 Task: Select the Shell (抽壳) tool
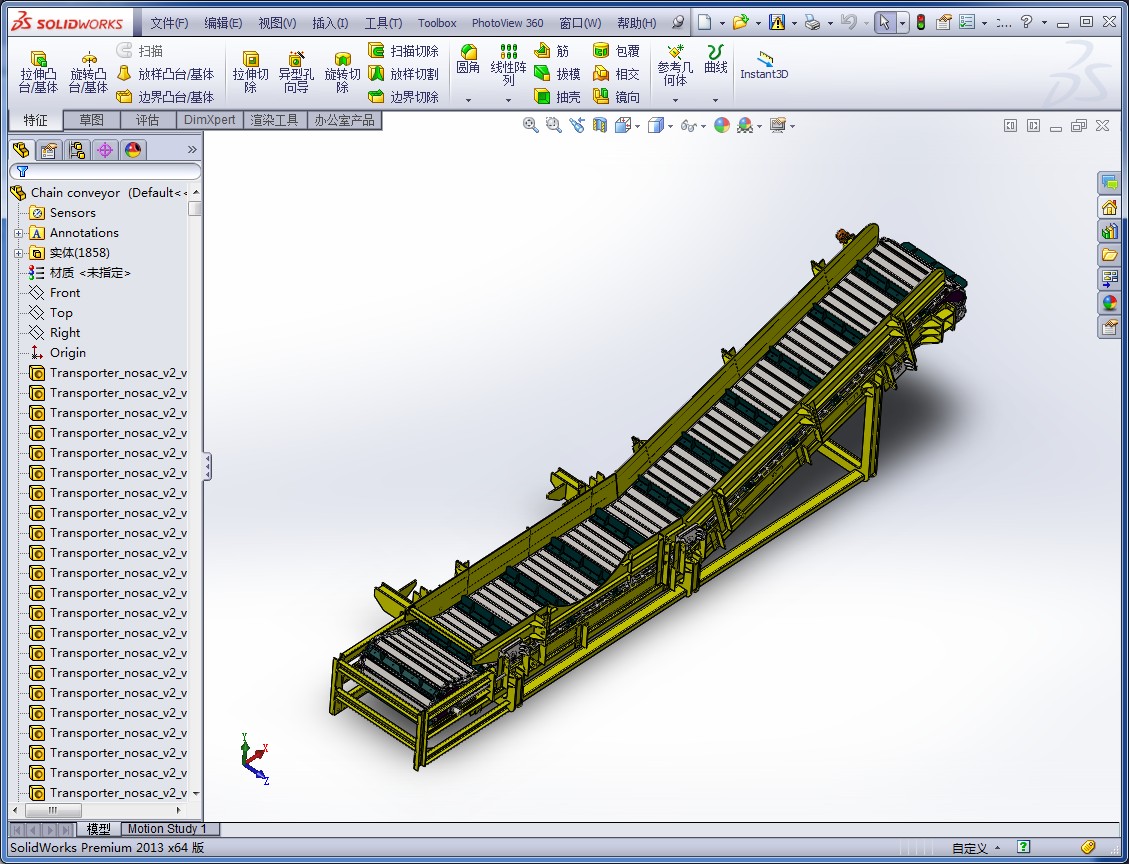[557, 96]
